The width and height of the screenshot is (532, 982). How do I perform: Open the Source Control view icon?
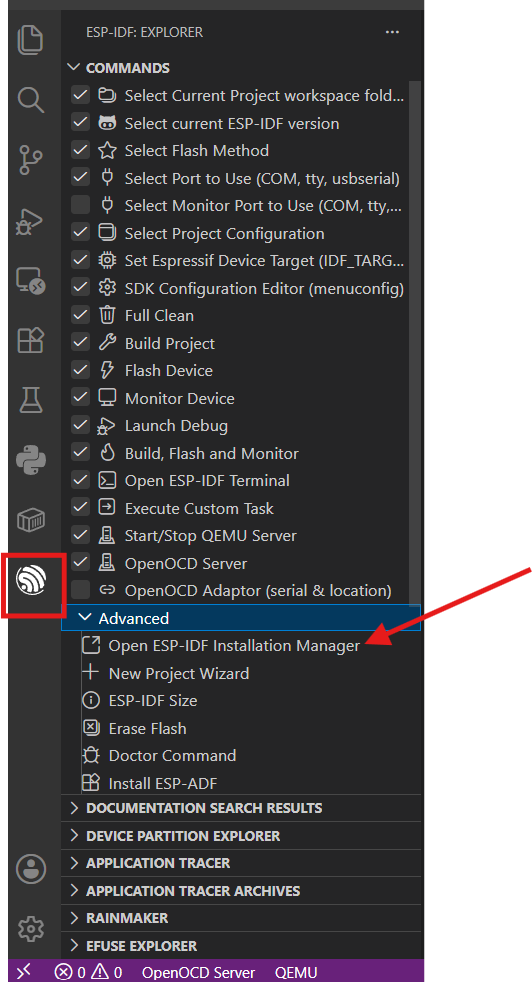pos(31,160)
